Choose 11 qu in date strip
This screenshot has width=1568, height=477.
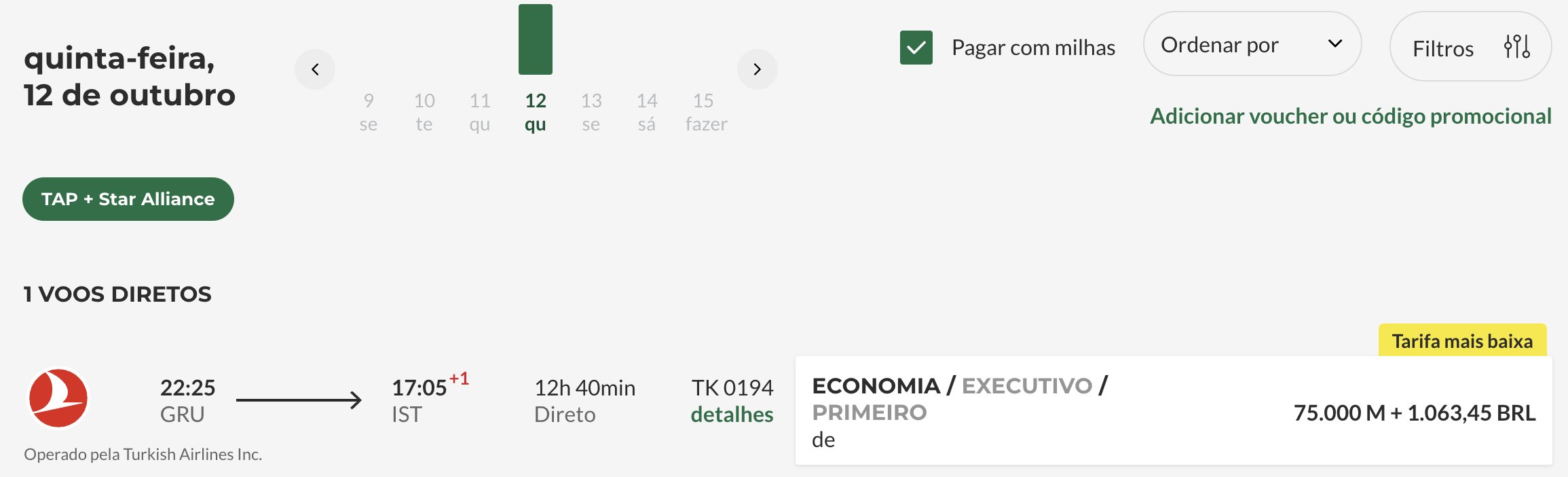[x=480, y=112]
